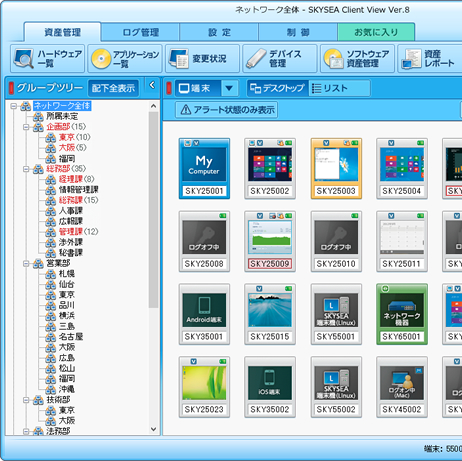Select the SKY25004 terminal thumbnail

point(402,169)
